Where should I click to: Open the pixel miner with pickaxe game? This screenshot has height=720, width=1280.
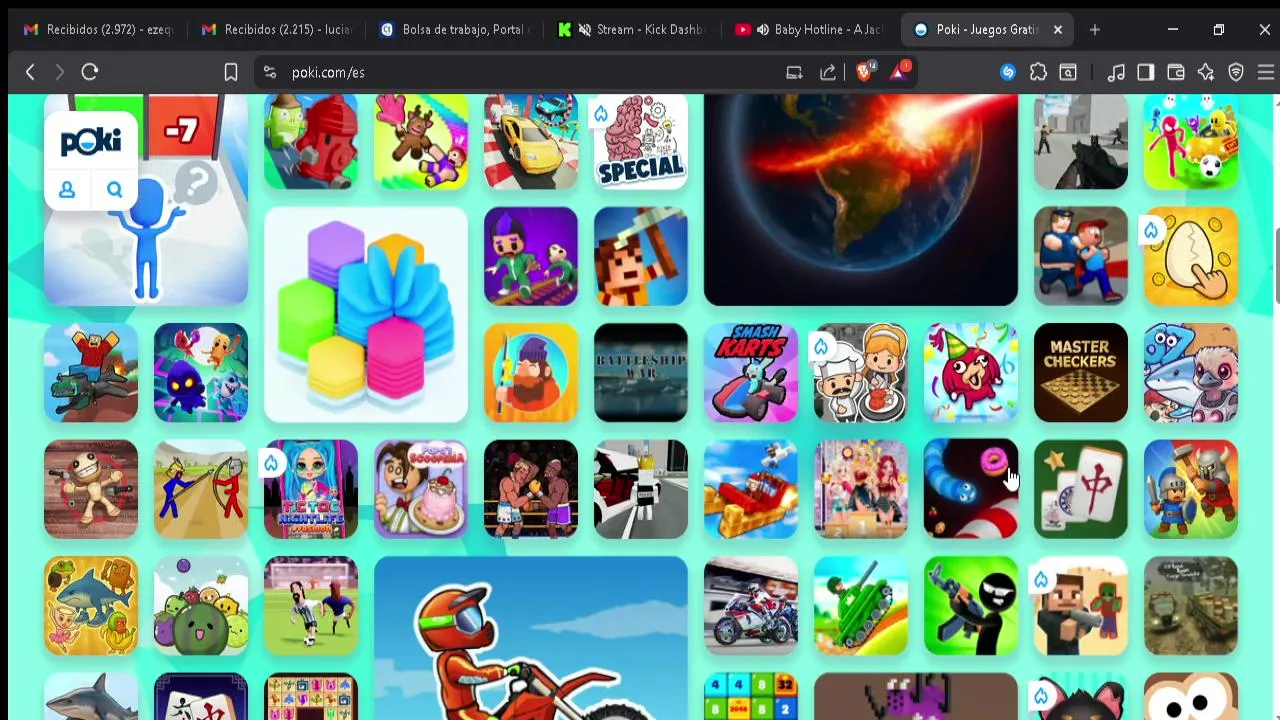tap(641, 257)
